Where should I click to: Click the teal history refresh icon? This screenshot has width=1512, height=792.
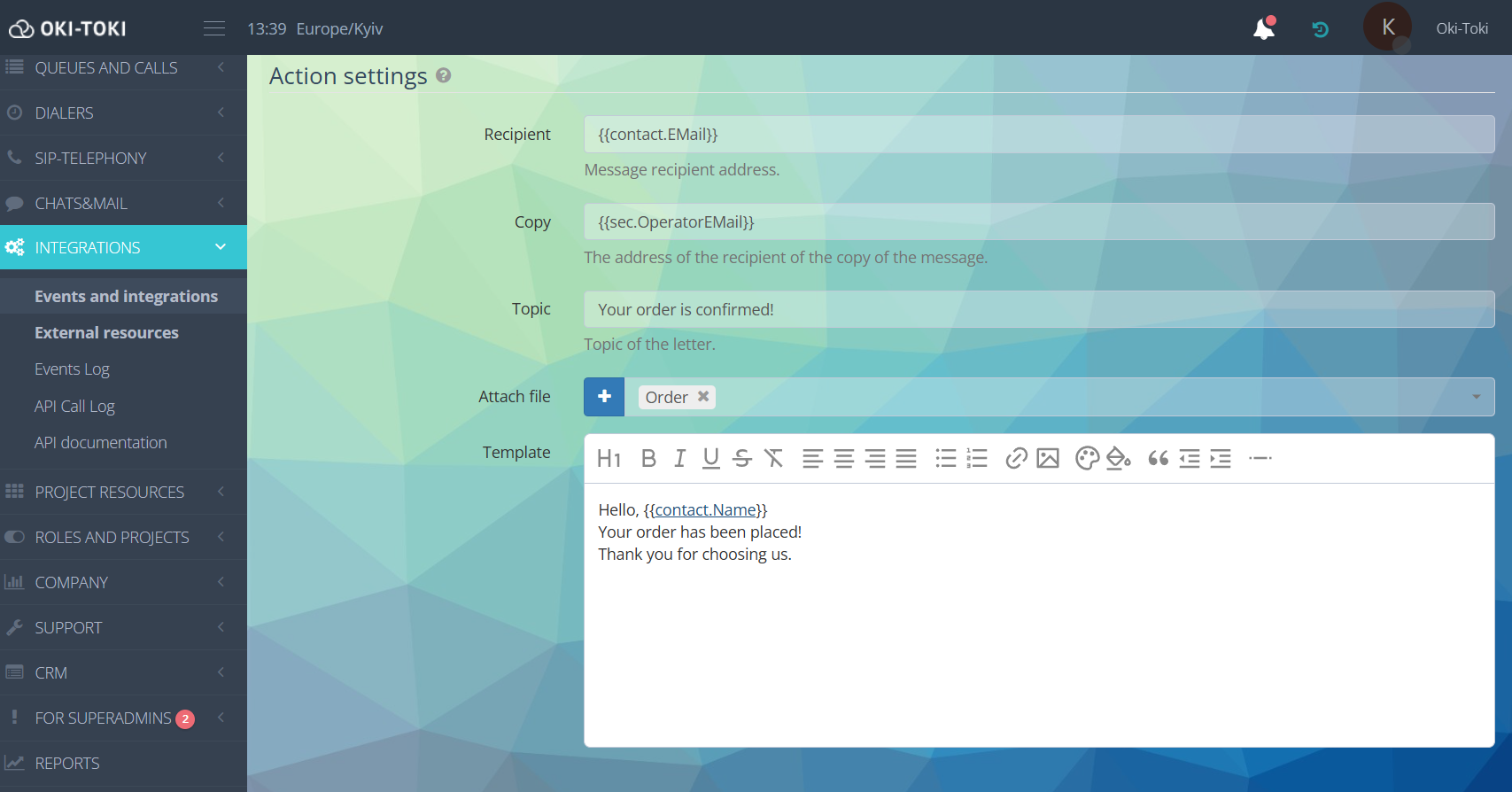[x=1320, y=29]
